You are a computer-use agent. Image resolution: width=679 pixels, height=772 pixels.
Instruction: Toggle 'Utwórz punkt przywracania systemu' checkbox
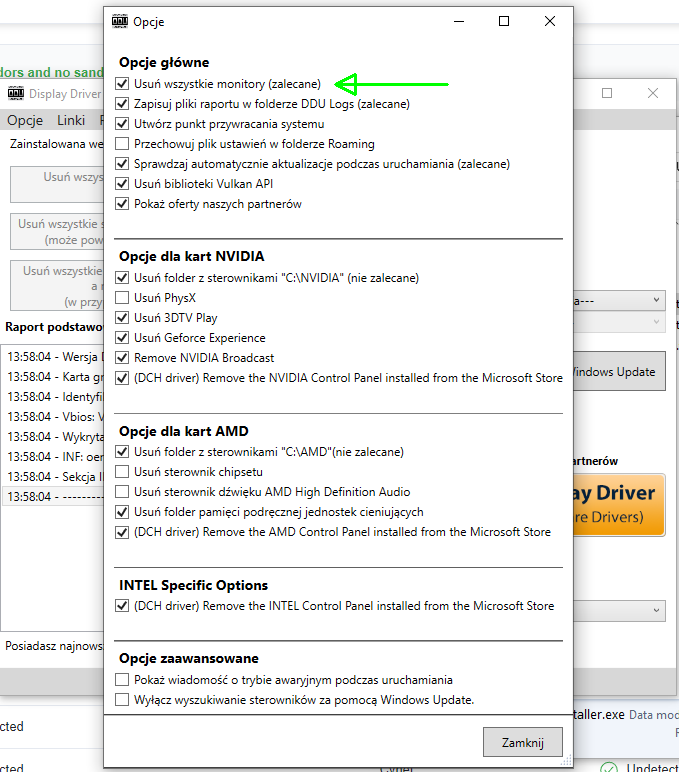coord(122,124)
